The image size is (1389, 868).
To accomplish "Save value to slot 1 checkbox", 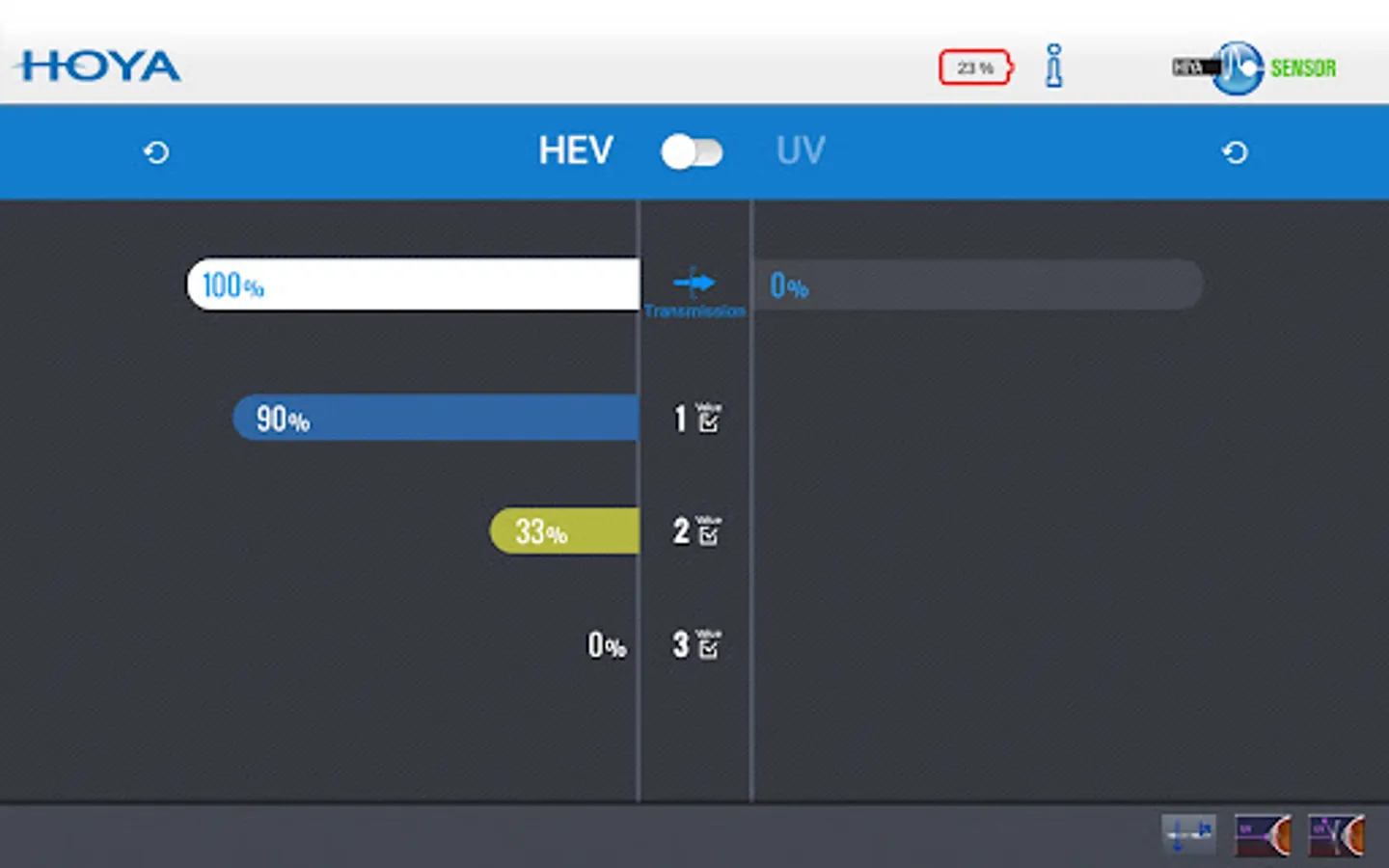I will [x=707, y=419].
